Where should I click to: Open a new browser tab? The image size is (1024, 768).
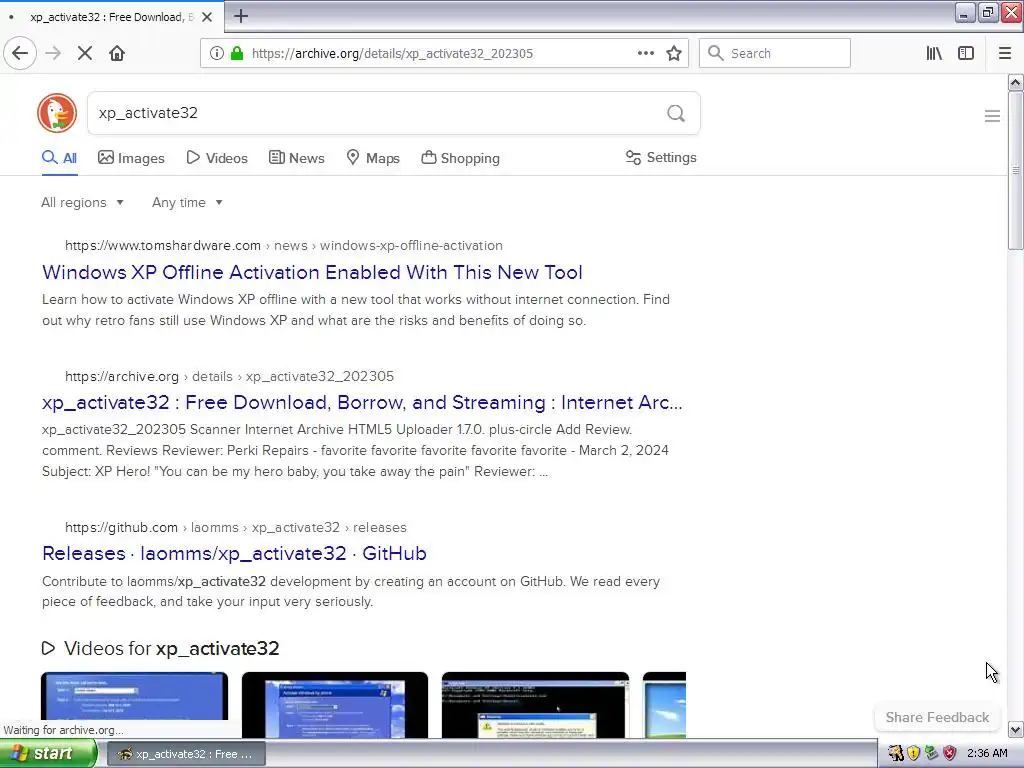click(x=240, y=16)
